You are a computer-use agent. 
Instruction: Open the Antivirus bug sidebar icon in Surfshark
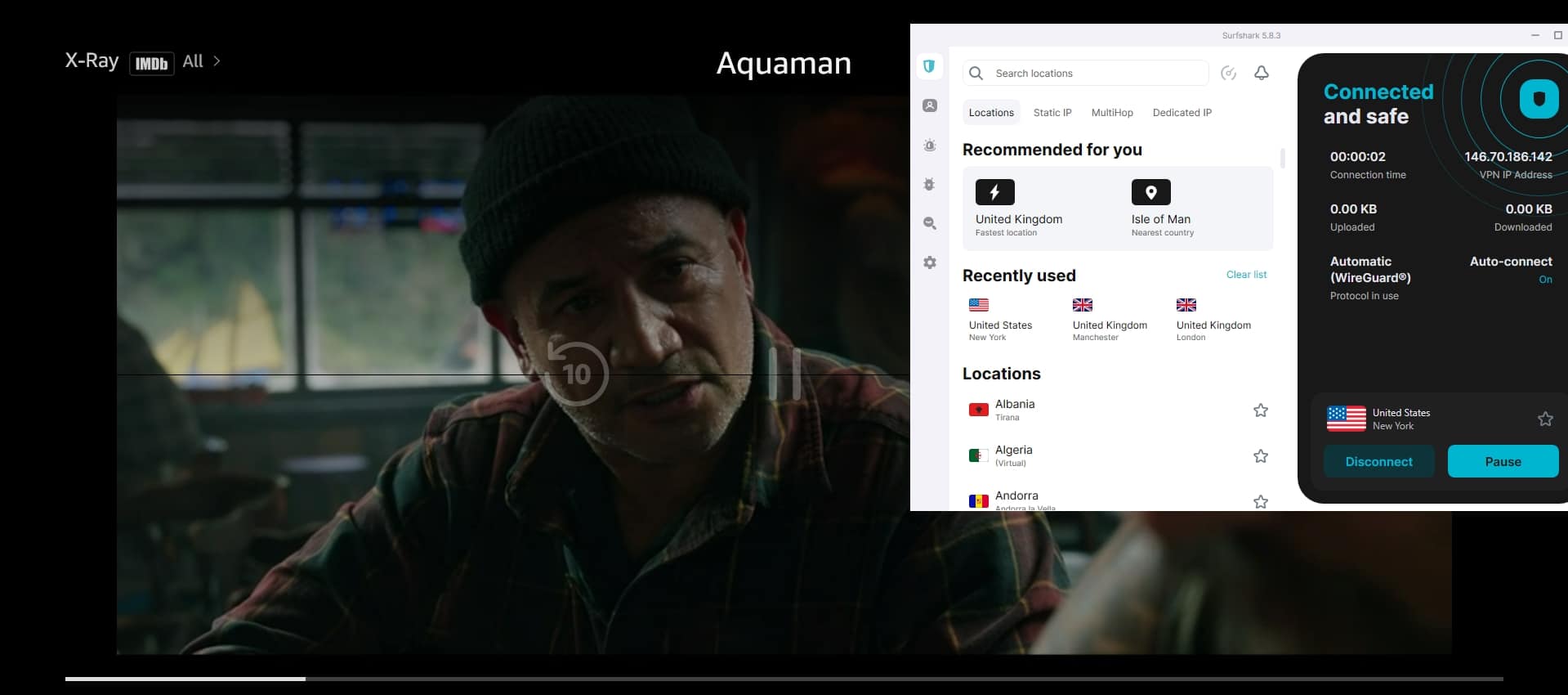930,184
